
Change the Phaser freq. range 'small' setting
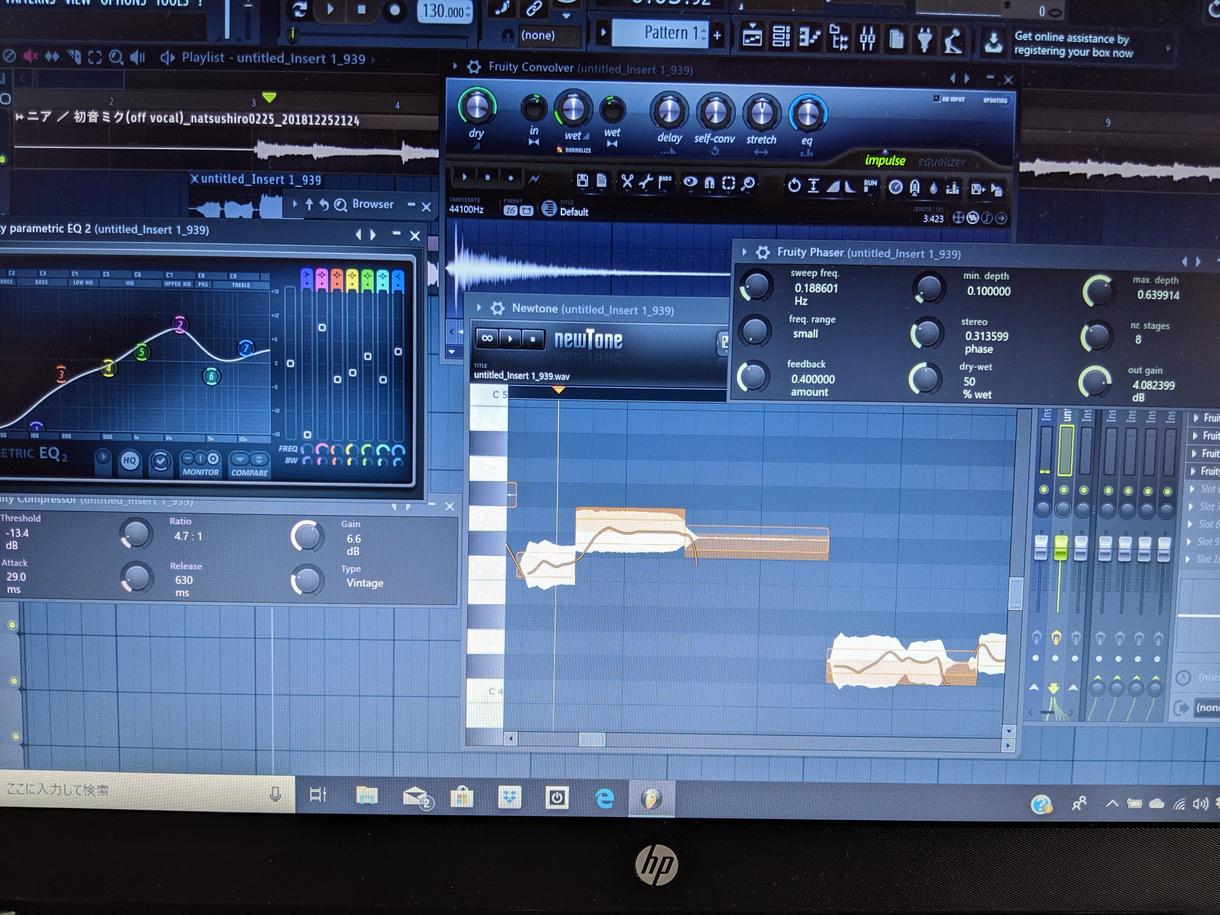pyautogui.click(x=805, y=334)
